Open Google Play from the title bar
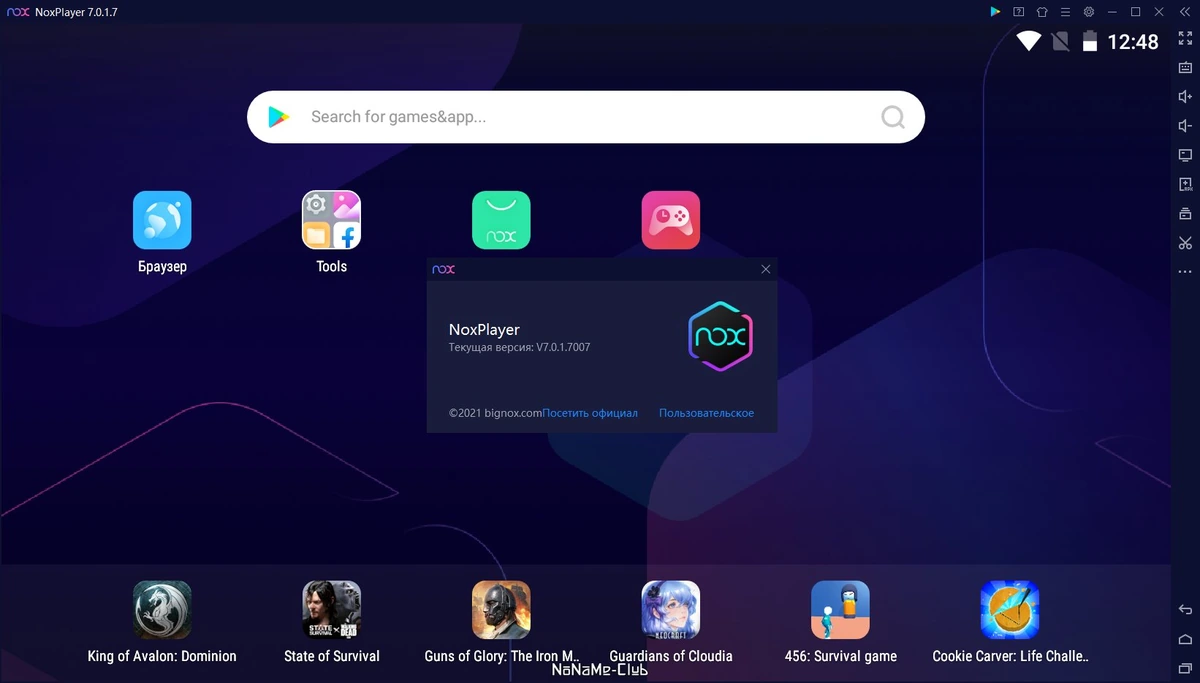Image resolution: width=1200 pixels, height=683 pixels. [995, 12]
